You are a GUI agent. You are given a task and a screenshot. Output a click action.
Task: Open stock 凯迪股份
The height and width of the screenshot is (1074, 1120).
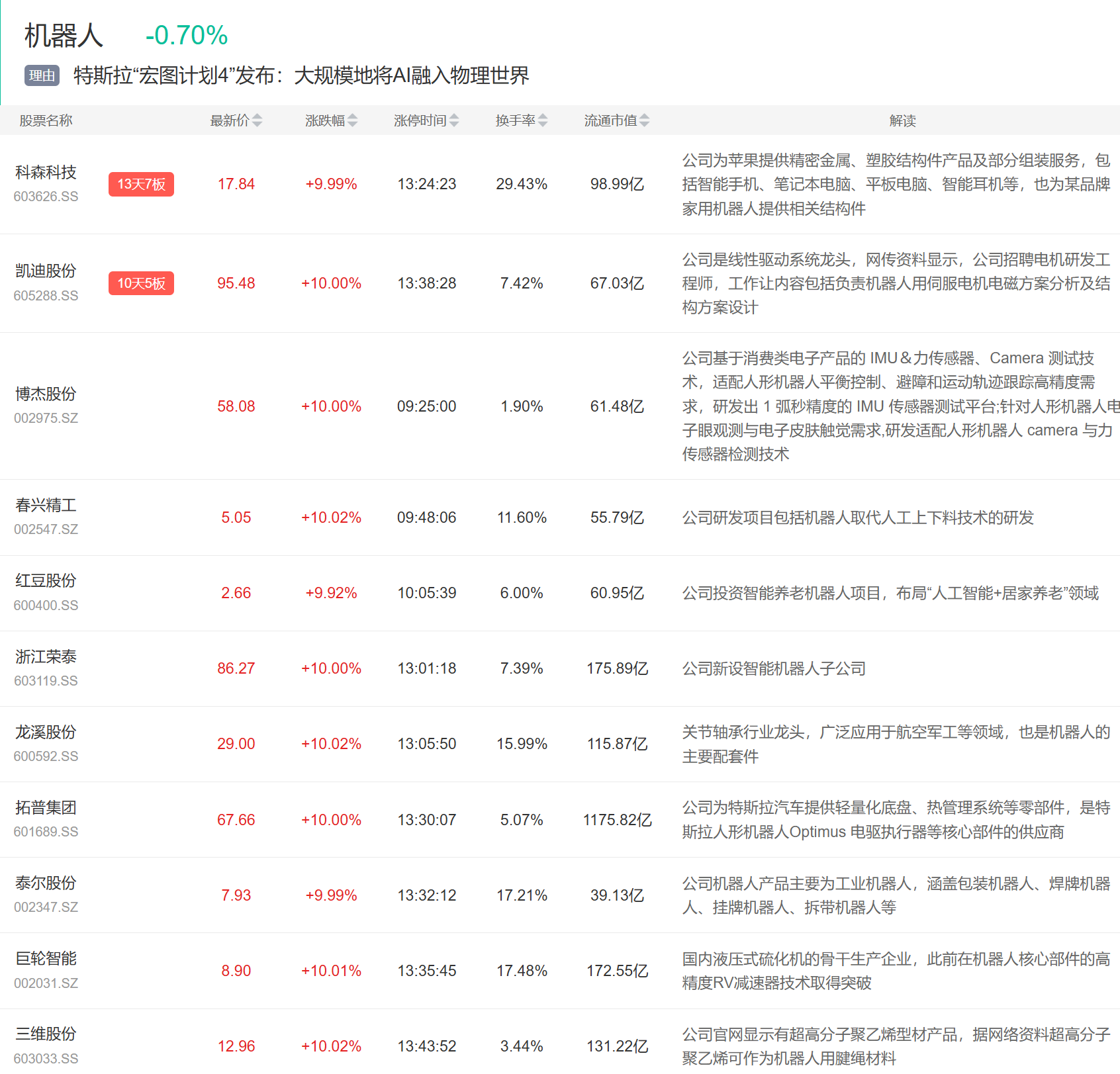46,271
